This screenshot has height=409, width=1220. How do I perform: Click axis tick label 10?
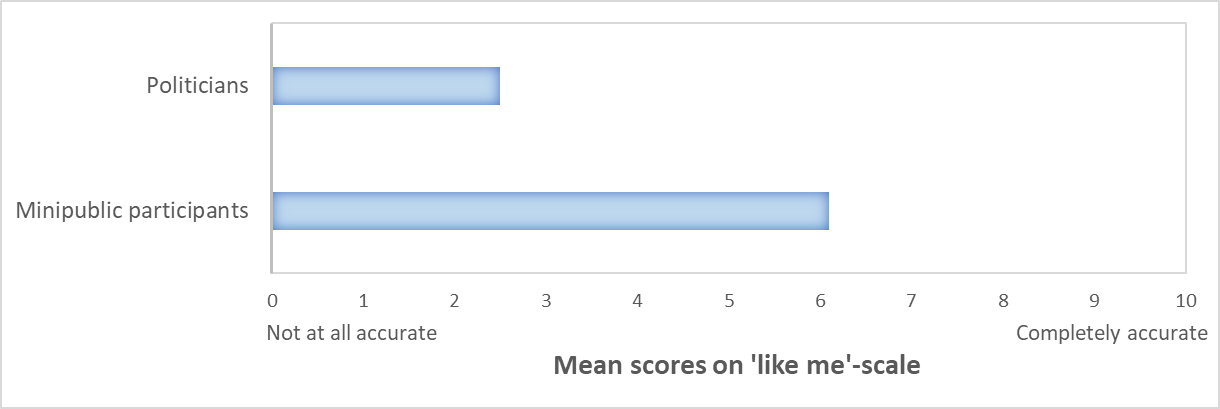[x=1186, y=300]
